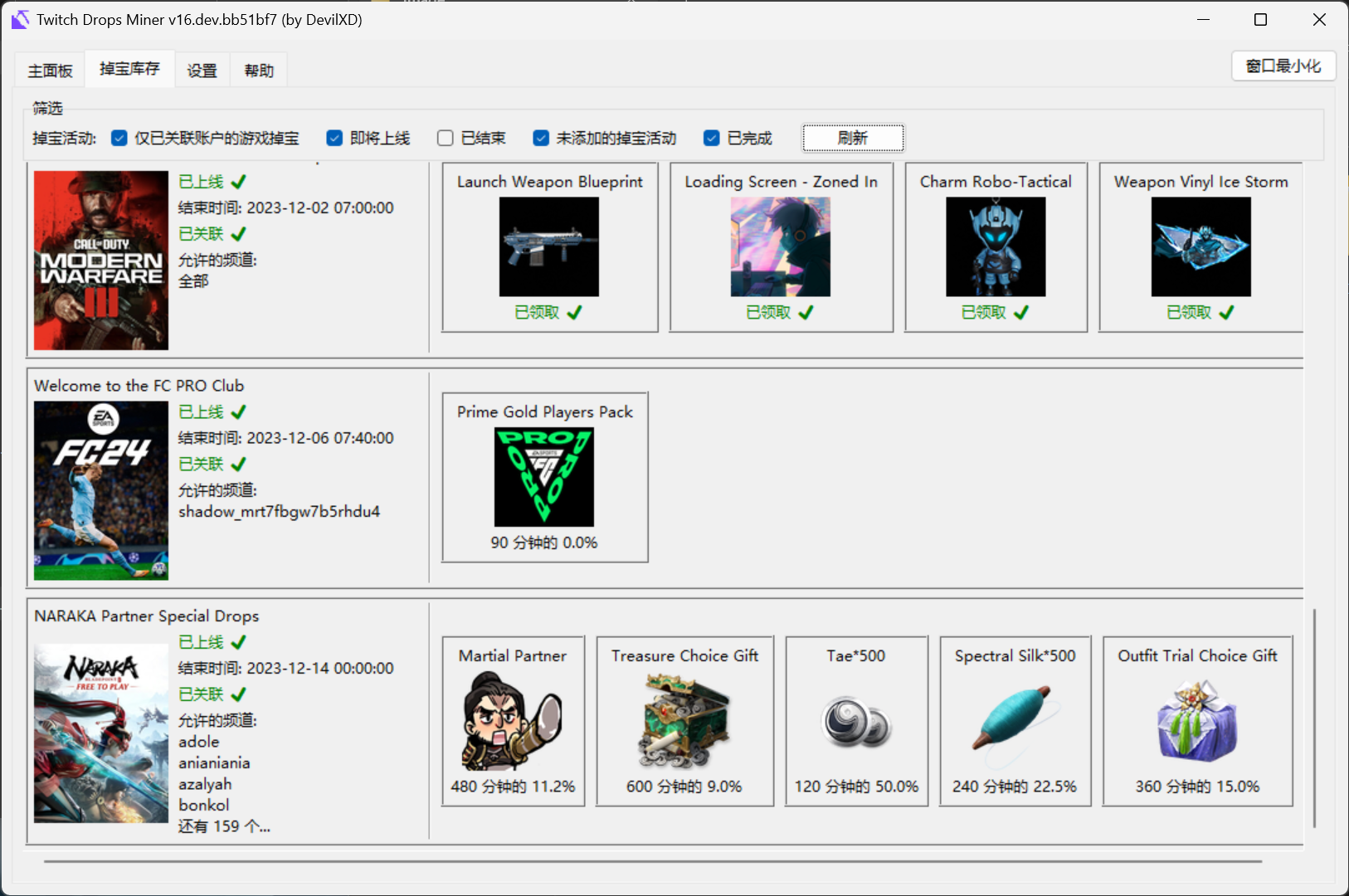The image size is (1349, 896).
Task: Click end time 2023-12-14 00:00:00
Action: pyautogui.click(x=320, y=669)
